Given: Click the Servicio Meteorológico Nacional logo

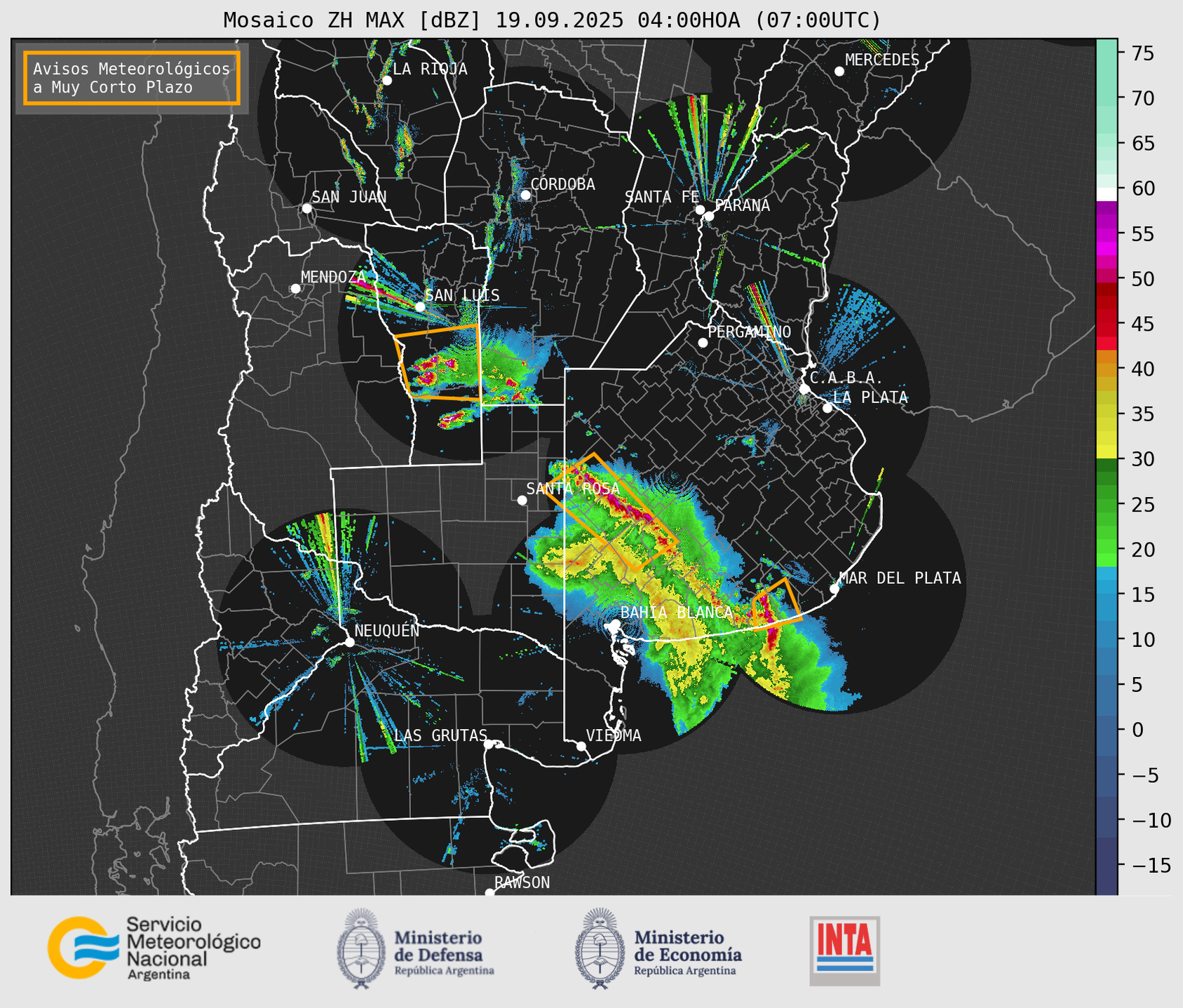Looking at the screenshot, I should pos(154,947).
